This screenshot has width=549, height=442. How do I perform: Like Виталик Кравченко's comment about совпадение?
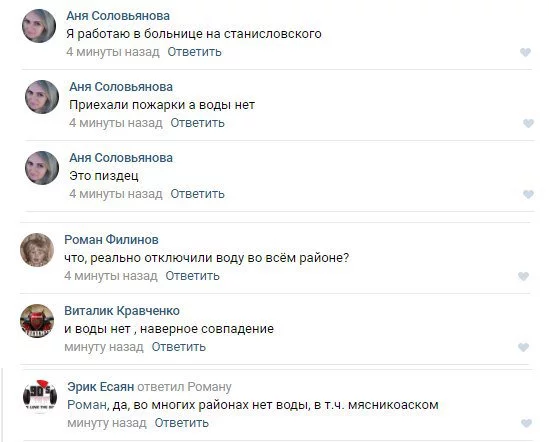point(523,347)
